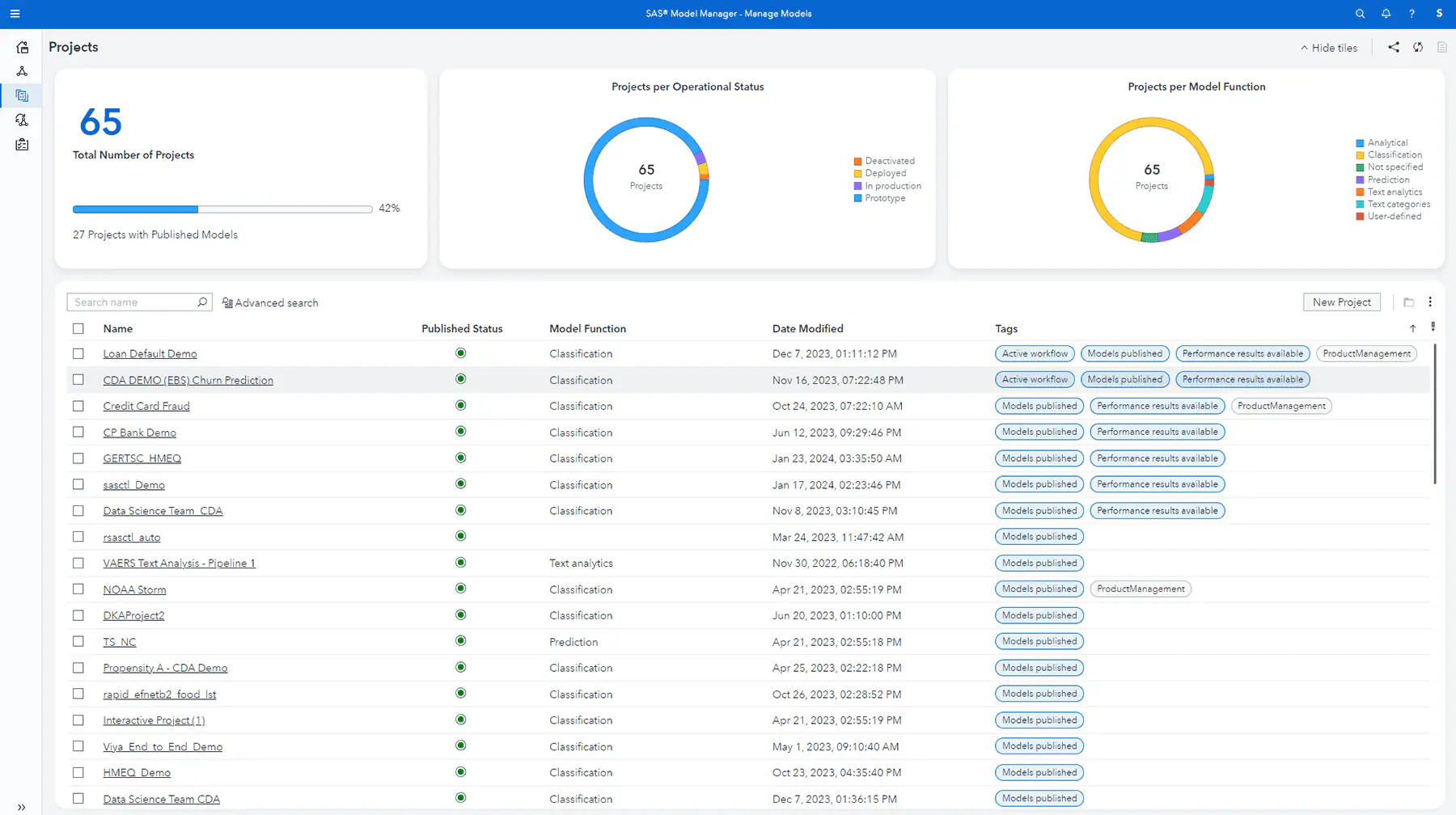Viewport: 1456px width, 815px height.
Task: Open the help question mark icon
Action: 1412,14
